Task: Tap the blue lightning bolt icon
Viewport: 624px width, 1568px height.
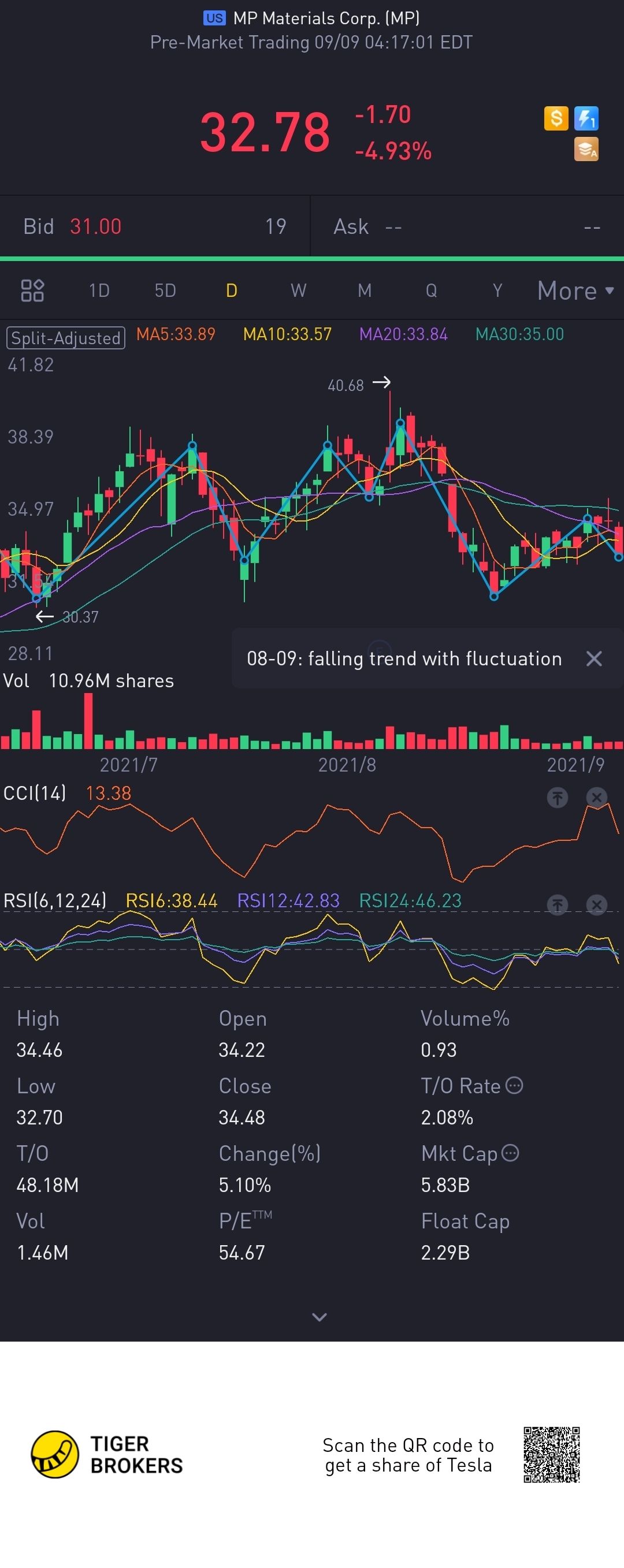Action: [x=586, y=118]
